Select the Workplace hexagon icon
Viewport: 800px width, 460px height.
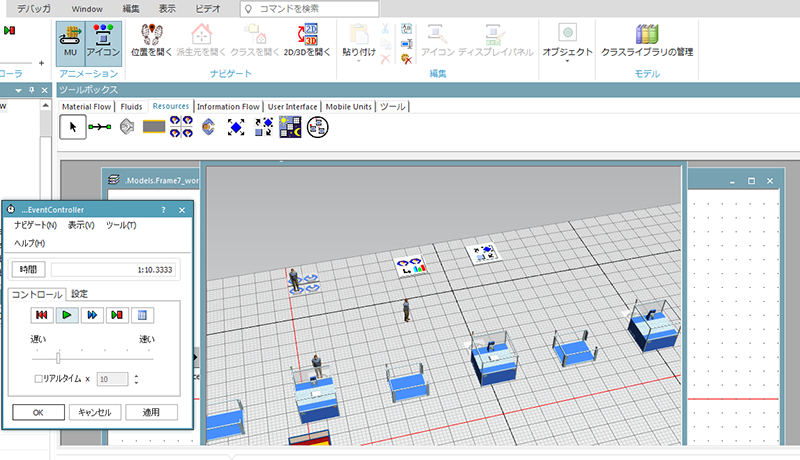tap(127, 127)
